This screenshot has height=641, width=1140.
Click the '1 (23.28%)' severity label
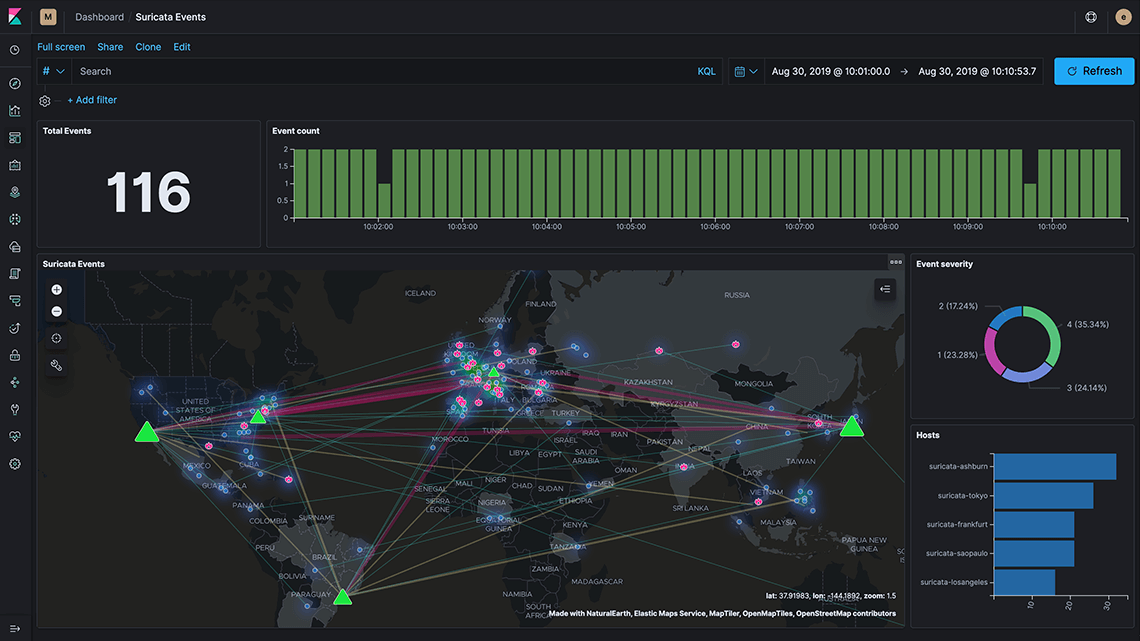point(958,355)
